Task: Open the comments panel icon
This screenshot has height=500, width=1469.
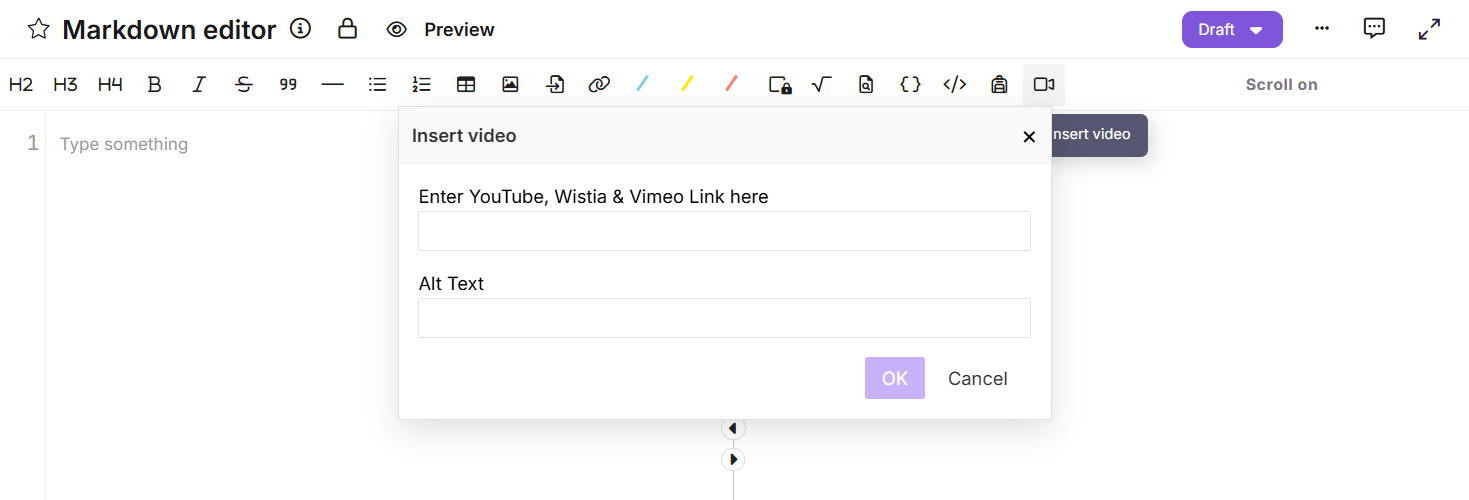Action: coord(1374,29)
